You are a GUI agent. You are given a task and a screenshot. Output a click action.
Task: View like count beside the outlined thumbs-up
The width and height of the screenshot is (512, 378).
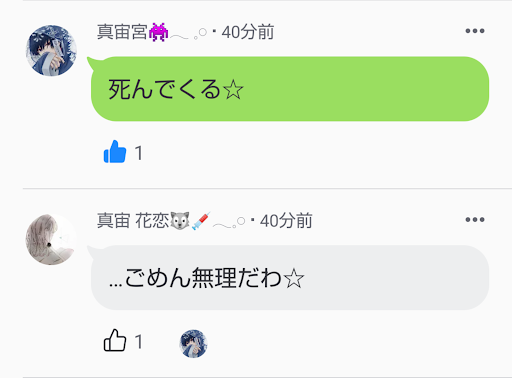139,342
